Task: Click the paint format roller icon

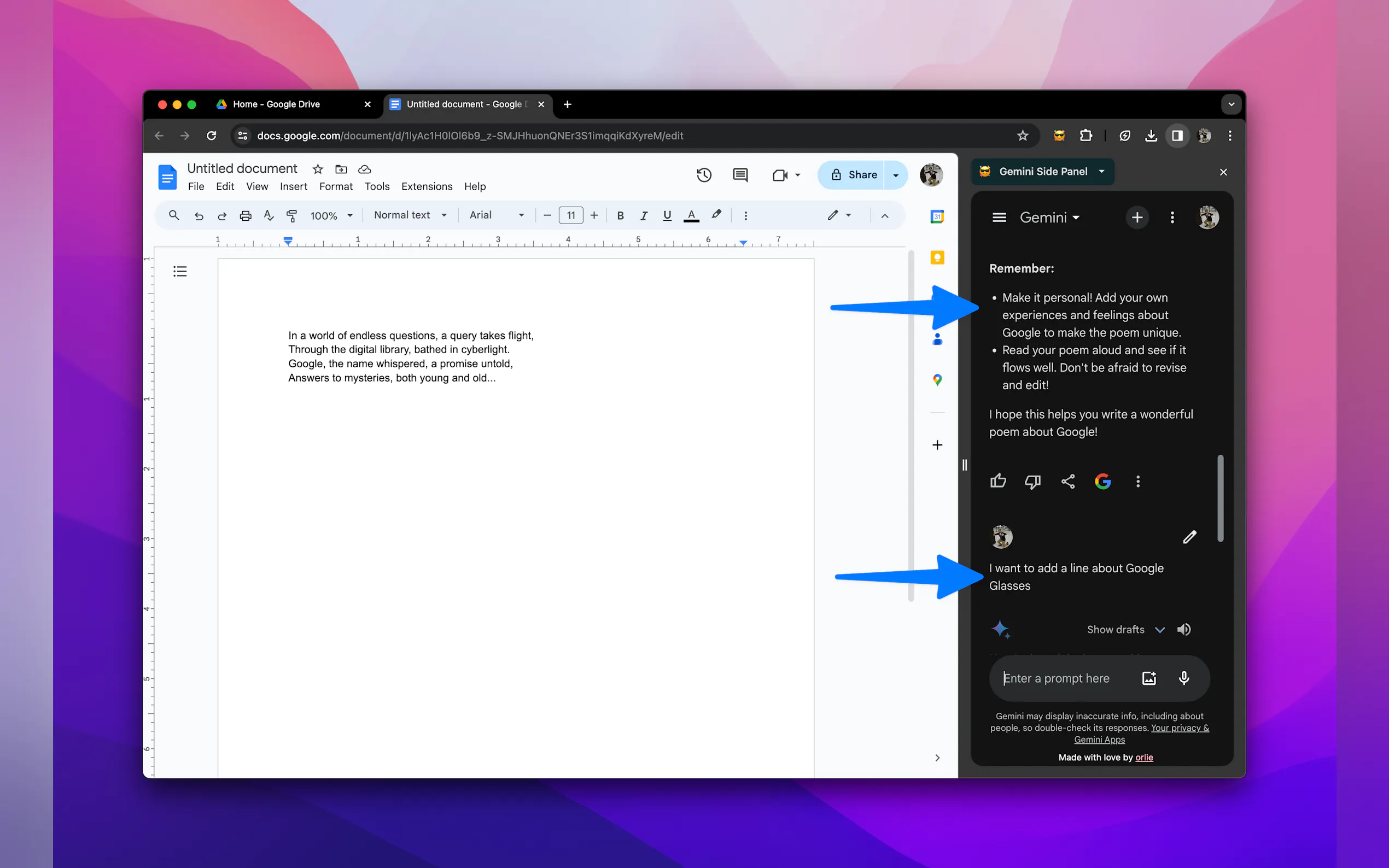Action: tap(291, 216)
